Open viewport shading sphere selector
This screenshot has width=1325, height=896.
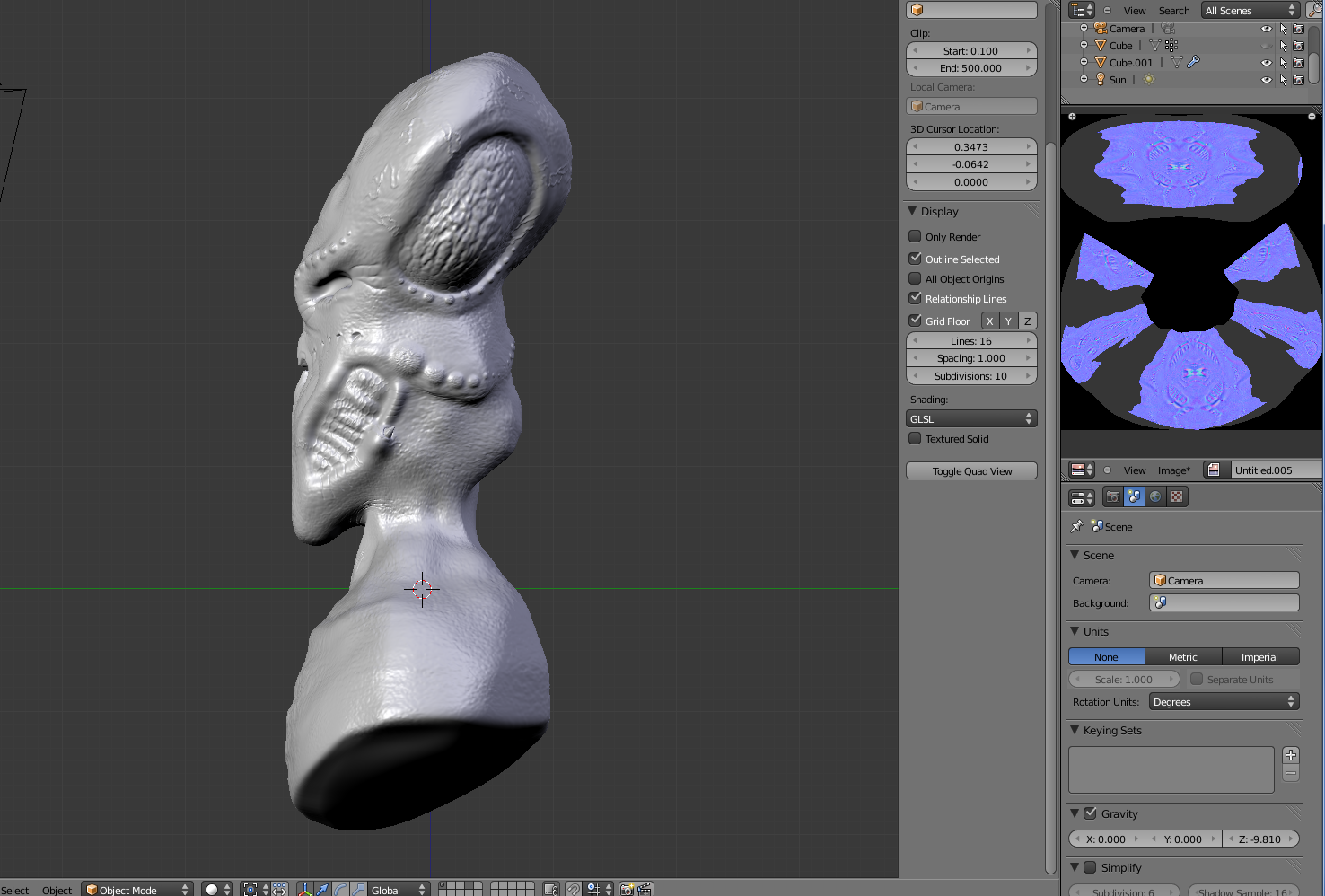click(x=216, y=889)
